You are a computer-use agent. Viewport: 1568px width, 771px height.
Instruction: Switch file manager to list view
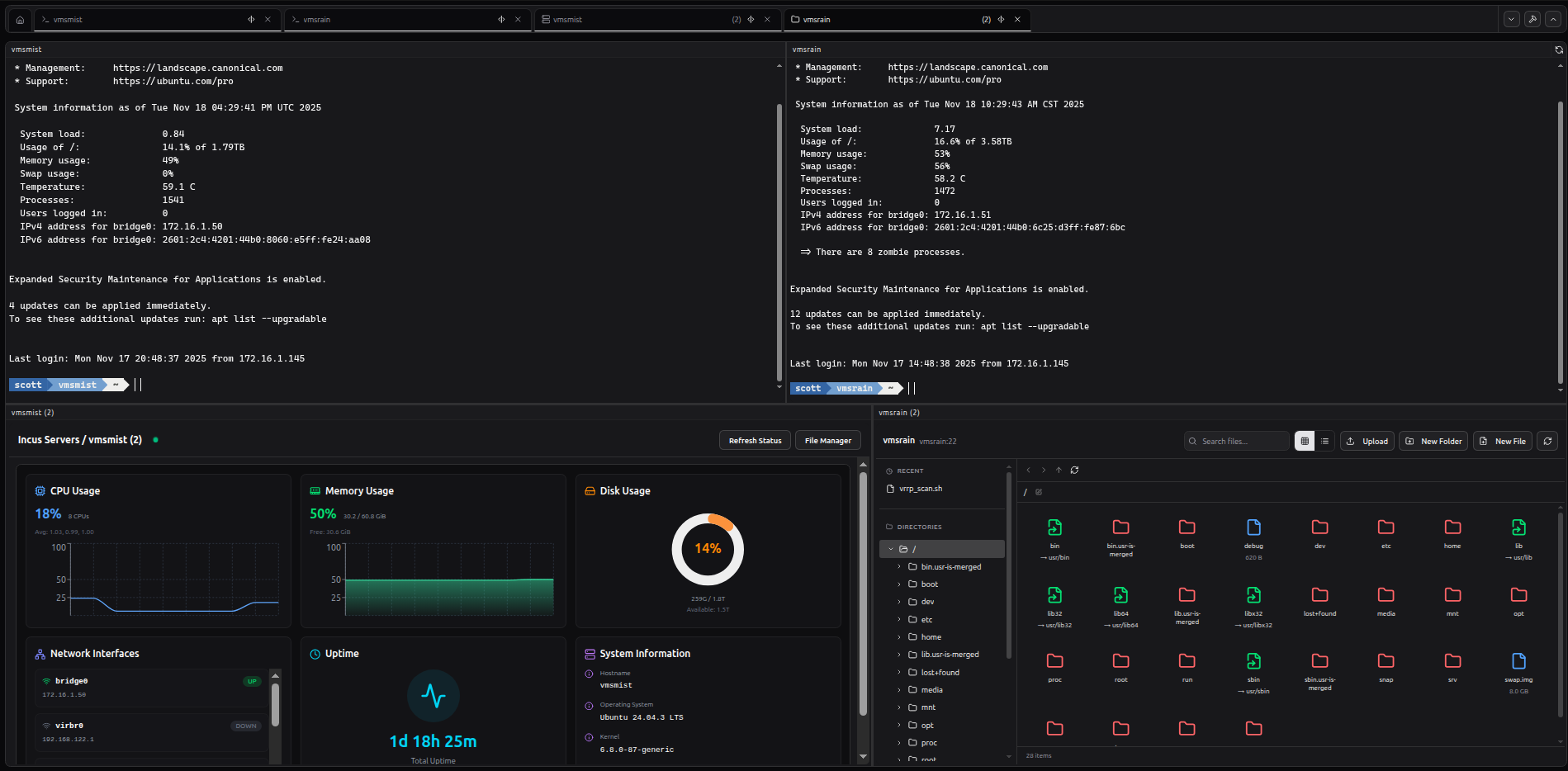(x=1324, y=441)
